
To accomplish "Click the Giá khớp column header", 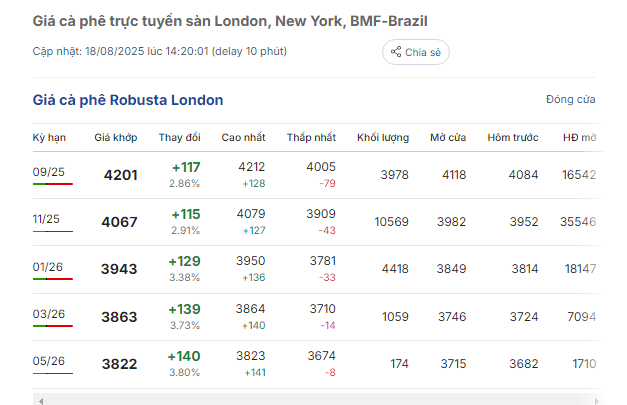I will [x=116, y=138].
